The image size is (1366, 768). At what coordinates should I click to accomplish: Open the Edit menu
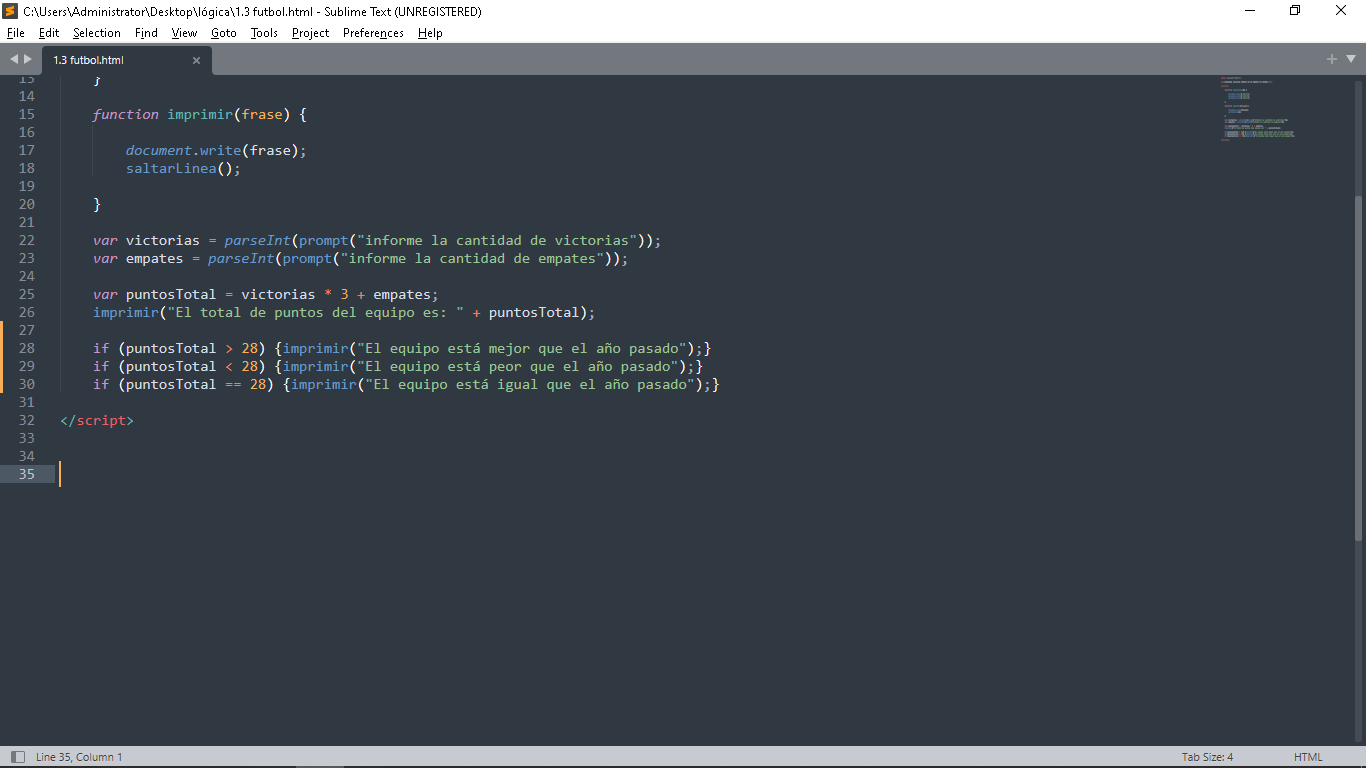click(49, 33)
